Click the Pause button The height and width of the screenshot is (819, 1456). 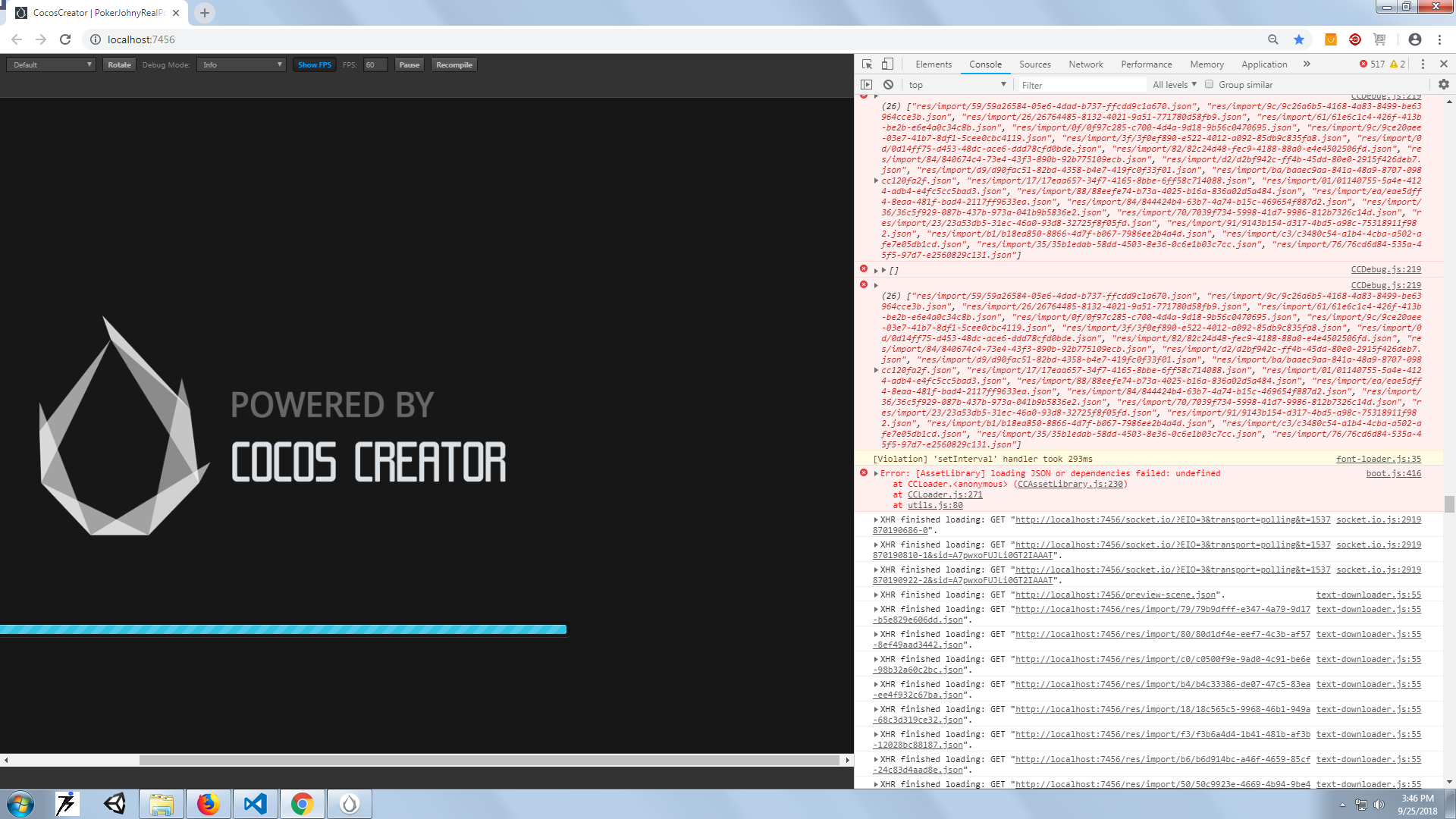(409, 65)
